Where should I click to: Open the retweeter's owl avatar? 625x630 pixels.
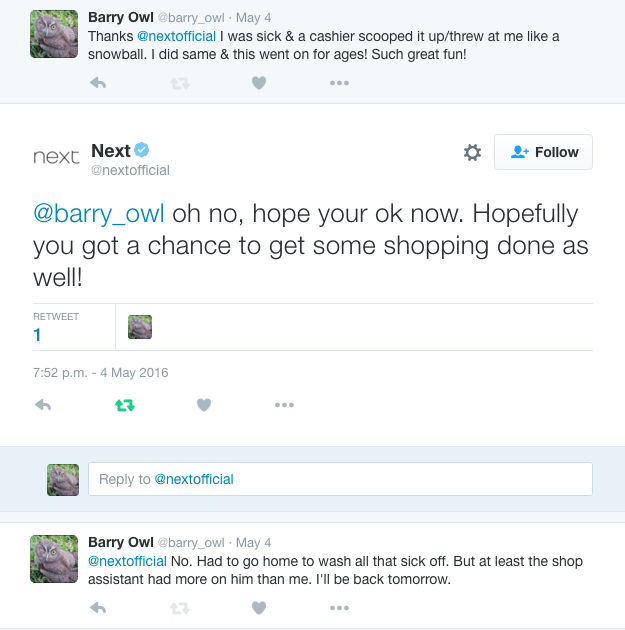[140, 327]
